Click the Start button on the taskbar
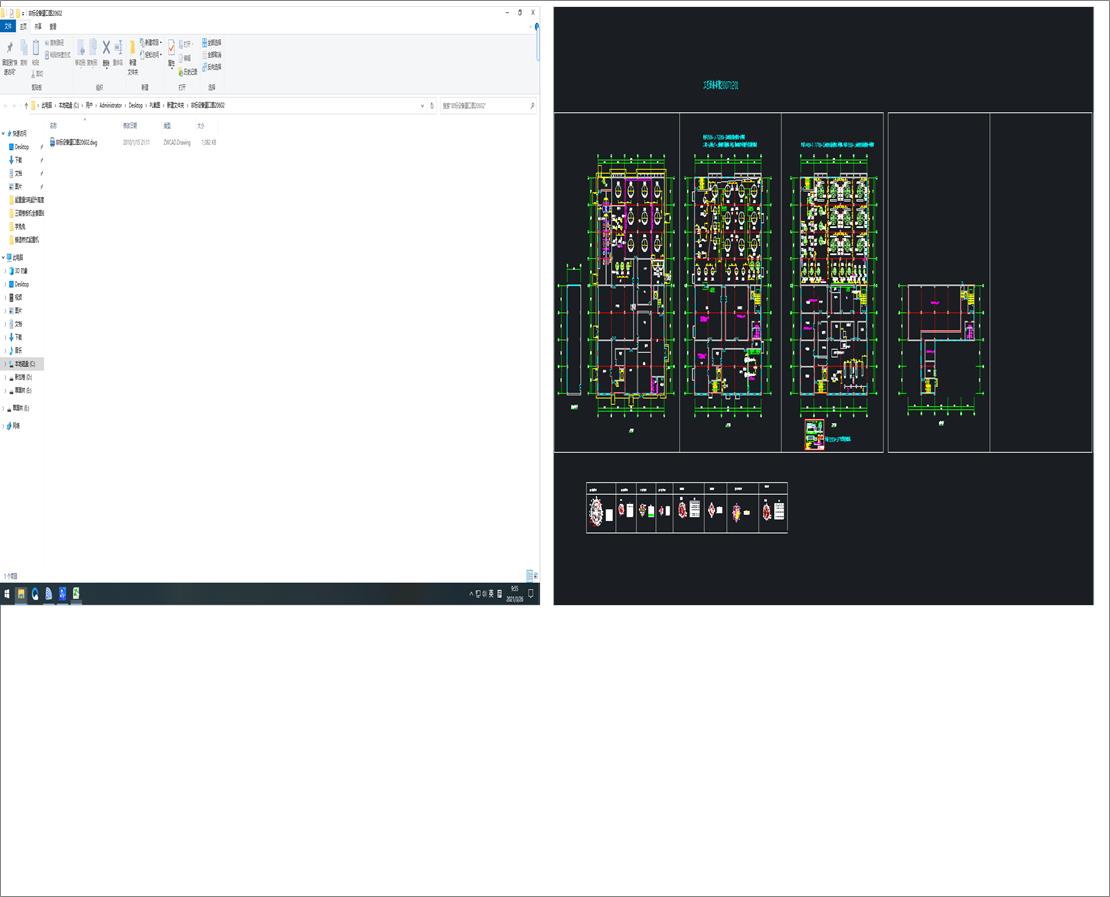 click(7, 594)
